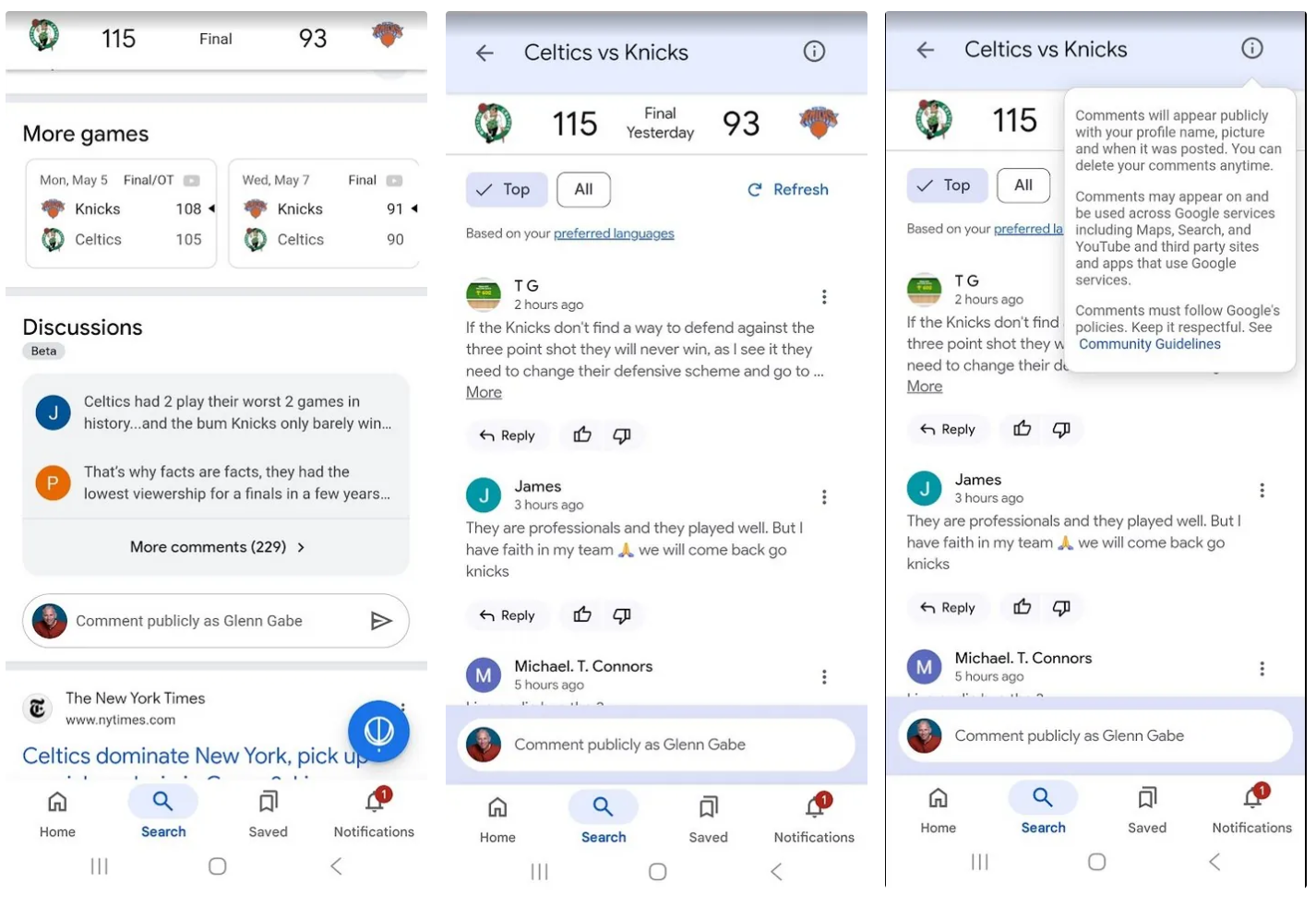Open the Community Guidelines link
This screenshot has width=1316, height=906.
1149,344
